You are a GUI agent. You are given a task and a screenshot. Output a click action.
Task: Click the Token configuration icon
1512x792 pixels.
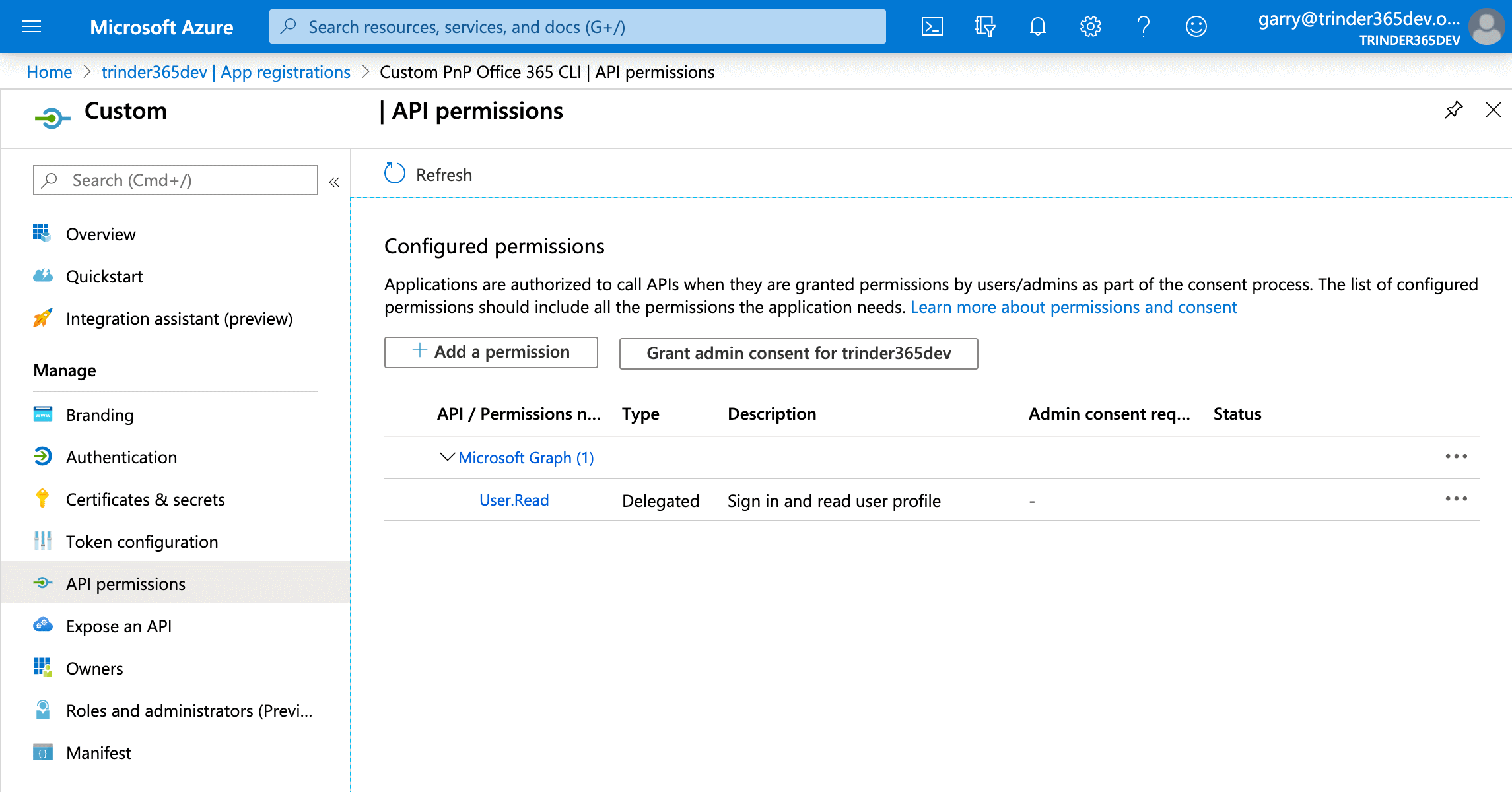click(x=42, y=541)
